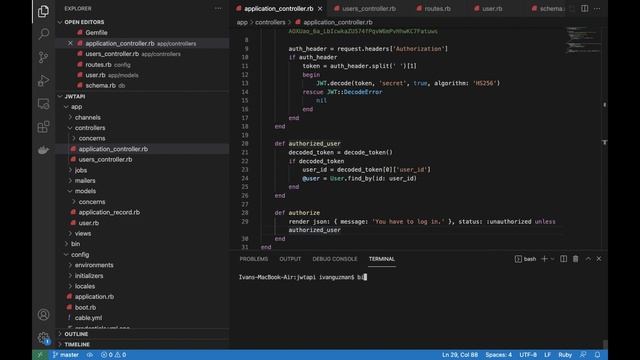640x360 pixels.
Task: Open the Run and Debug view
Action: click(x=43, y=80)
